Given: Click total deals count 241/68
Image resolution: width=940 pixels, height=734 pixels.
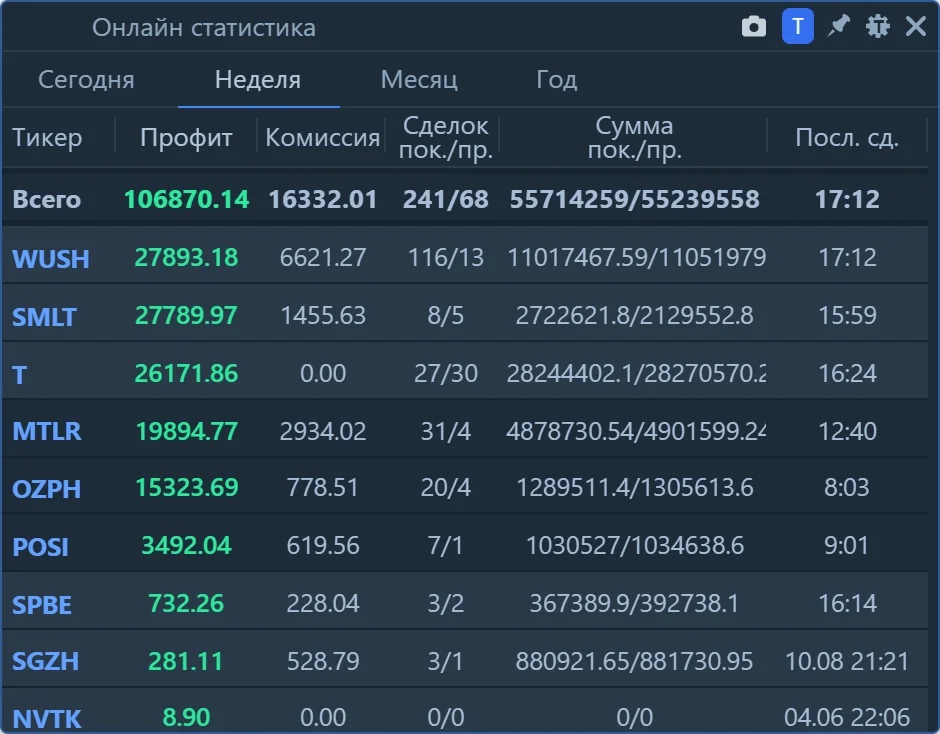Looking at the screenshot, I should [445, 199].
